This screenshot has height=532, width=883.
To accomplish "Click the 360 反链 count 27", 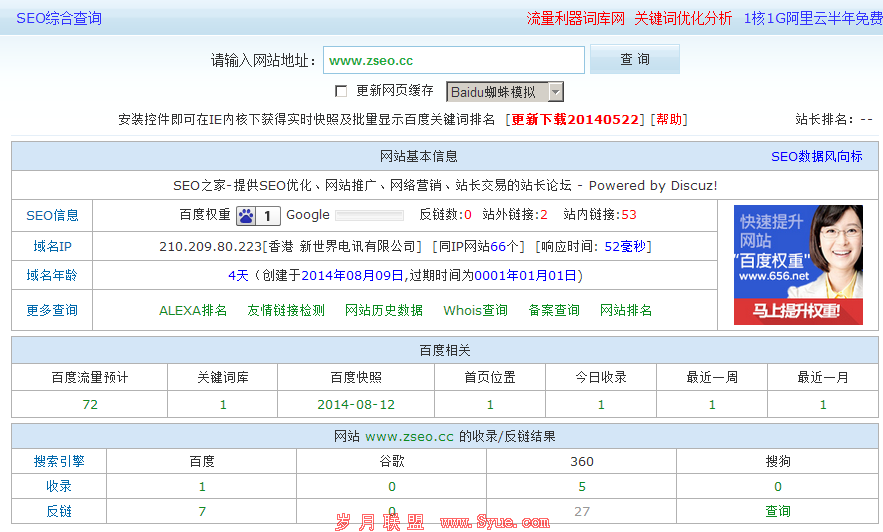I will click(582, 511).
